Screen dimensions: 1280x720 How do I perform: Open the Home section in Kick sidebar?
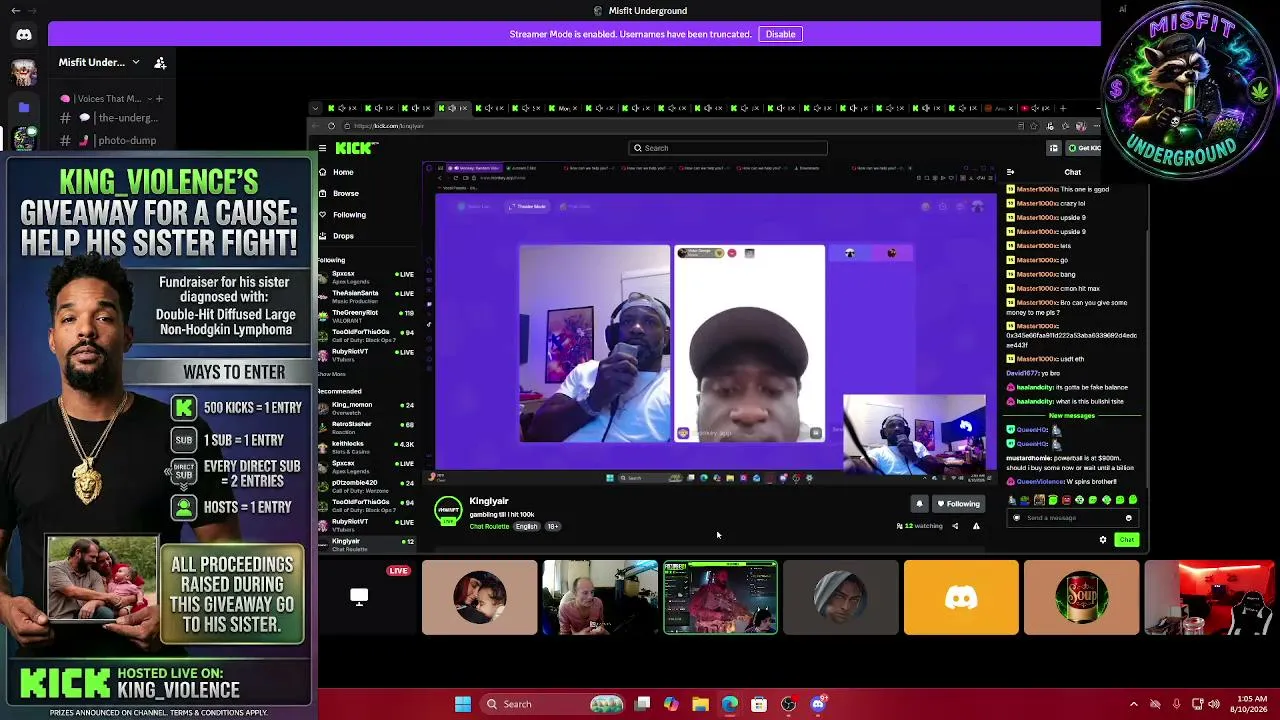coord(342,172)
